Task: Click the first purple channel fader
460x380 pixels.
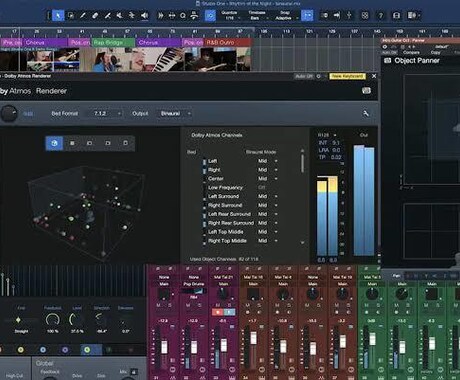Action: click(164, 347)
